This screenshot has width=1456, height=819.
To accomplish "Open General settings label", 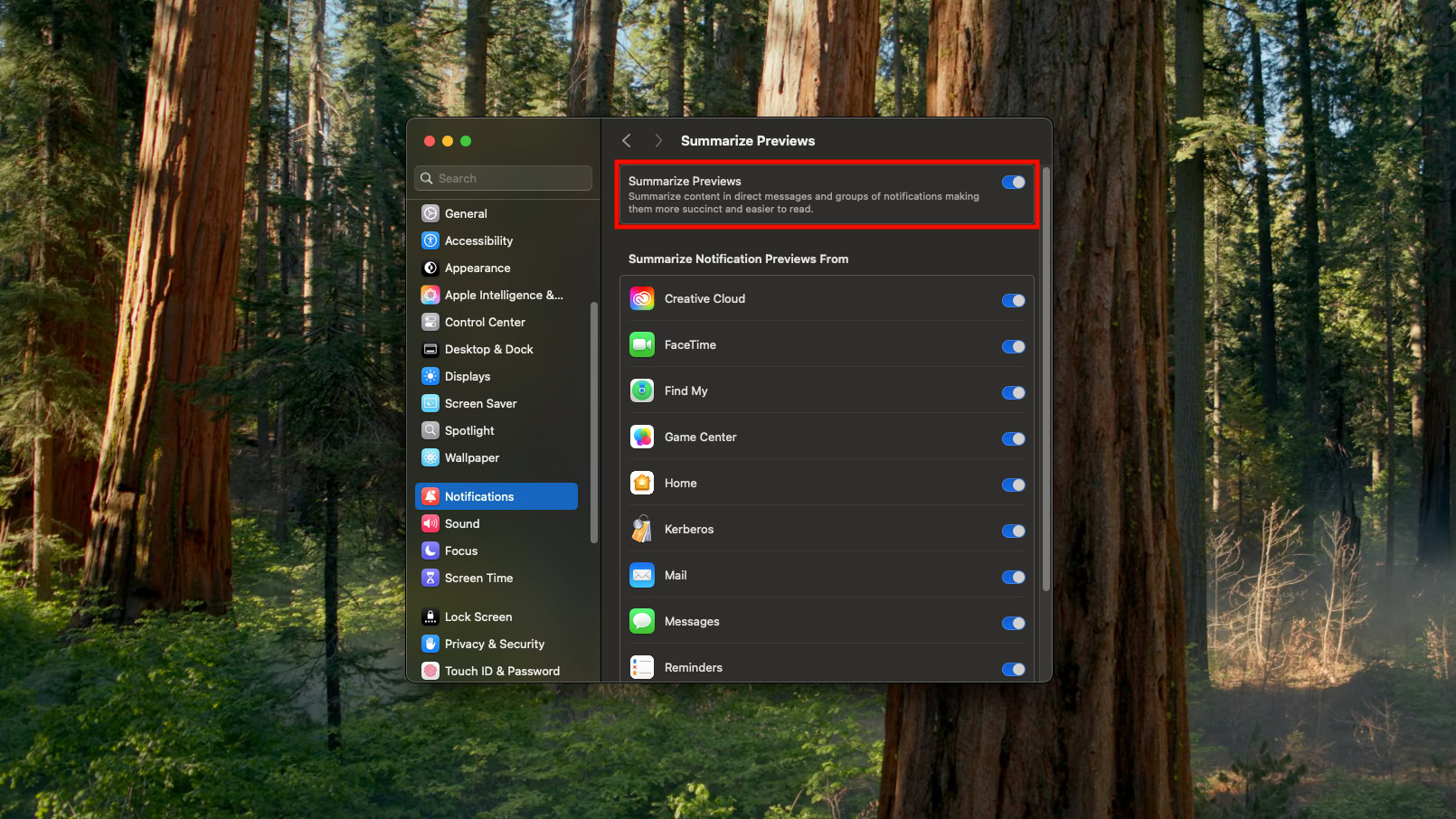I will [x=466, y=213].
